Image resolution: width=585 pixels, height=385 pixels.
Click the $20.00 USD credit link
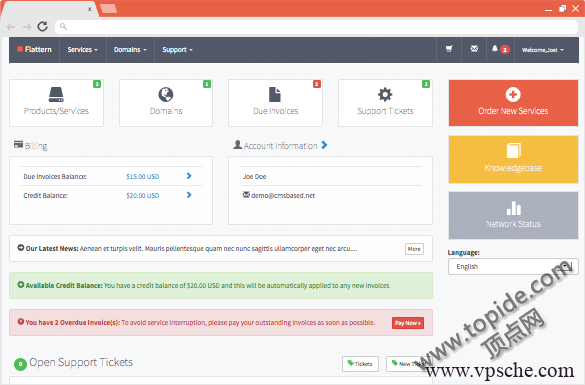tap(143, 195)
